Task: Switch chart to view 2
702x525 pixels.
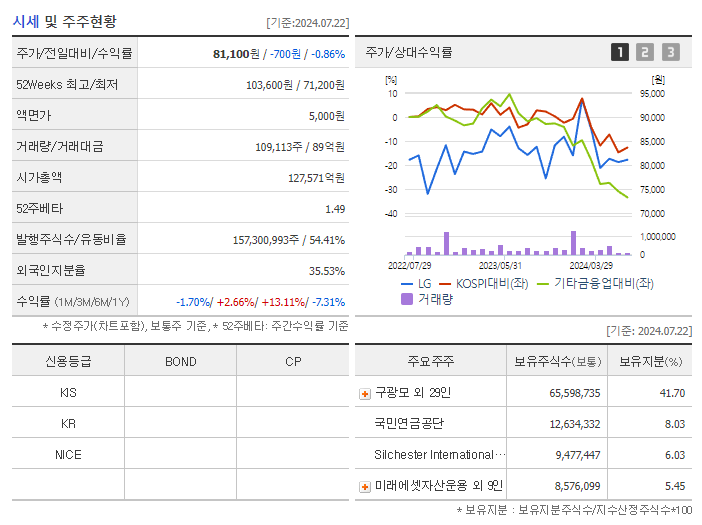Action: [645, 52]
